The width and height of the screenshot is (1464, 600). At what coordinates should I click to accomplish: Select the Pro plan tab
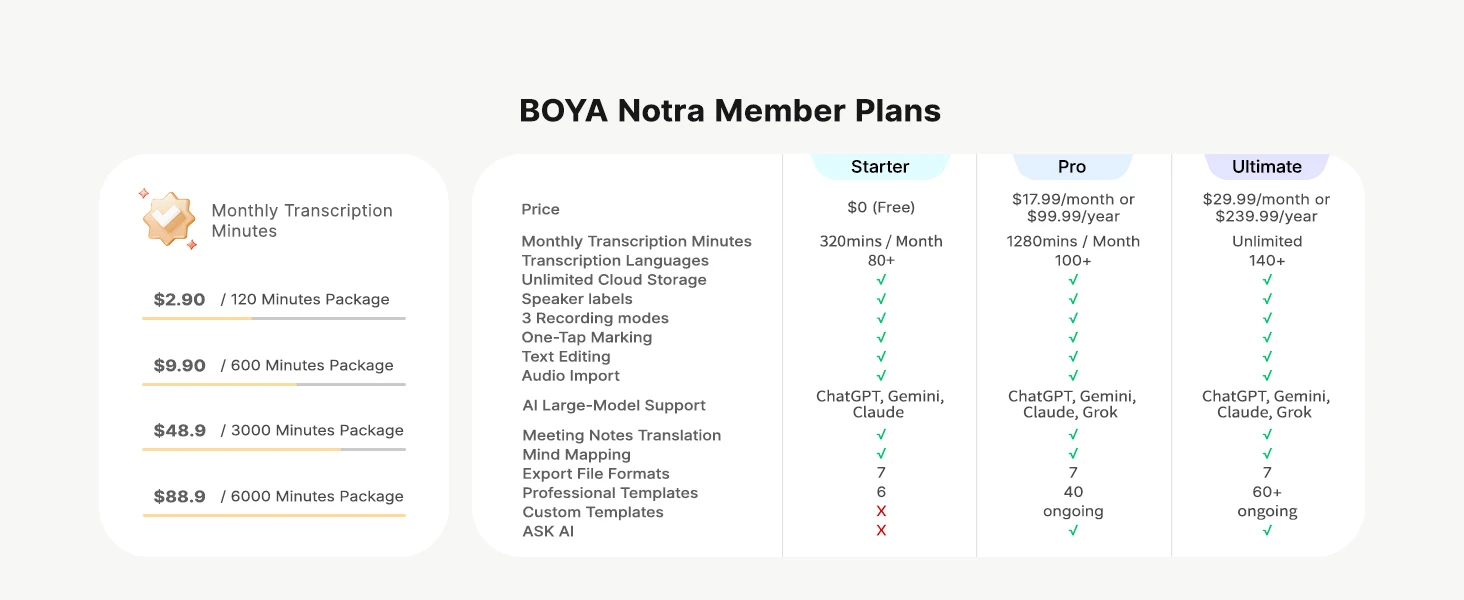pos(1072,166)
